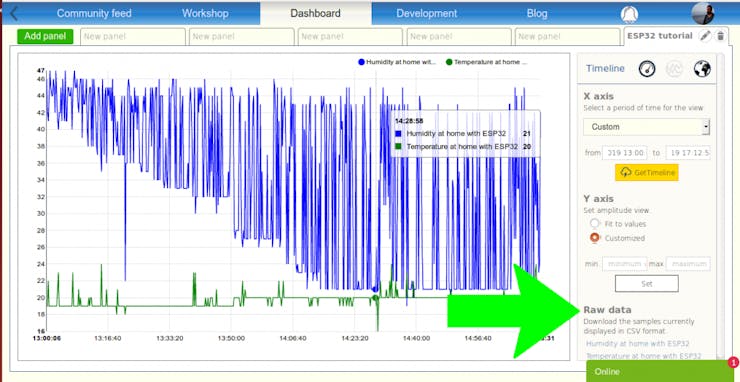Viewport: 740px width, 382px height.
Task: Open the Custom time period dropdown
Action: click(x=647, y=127)
